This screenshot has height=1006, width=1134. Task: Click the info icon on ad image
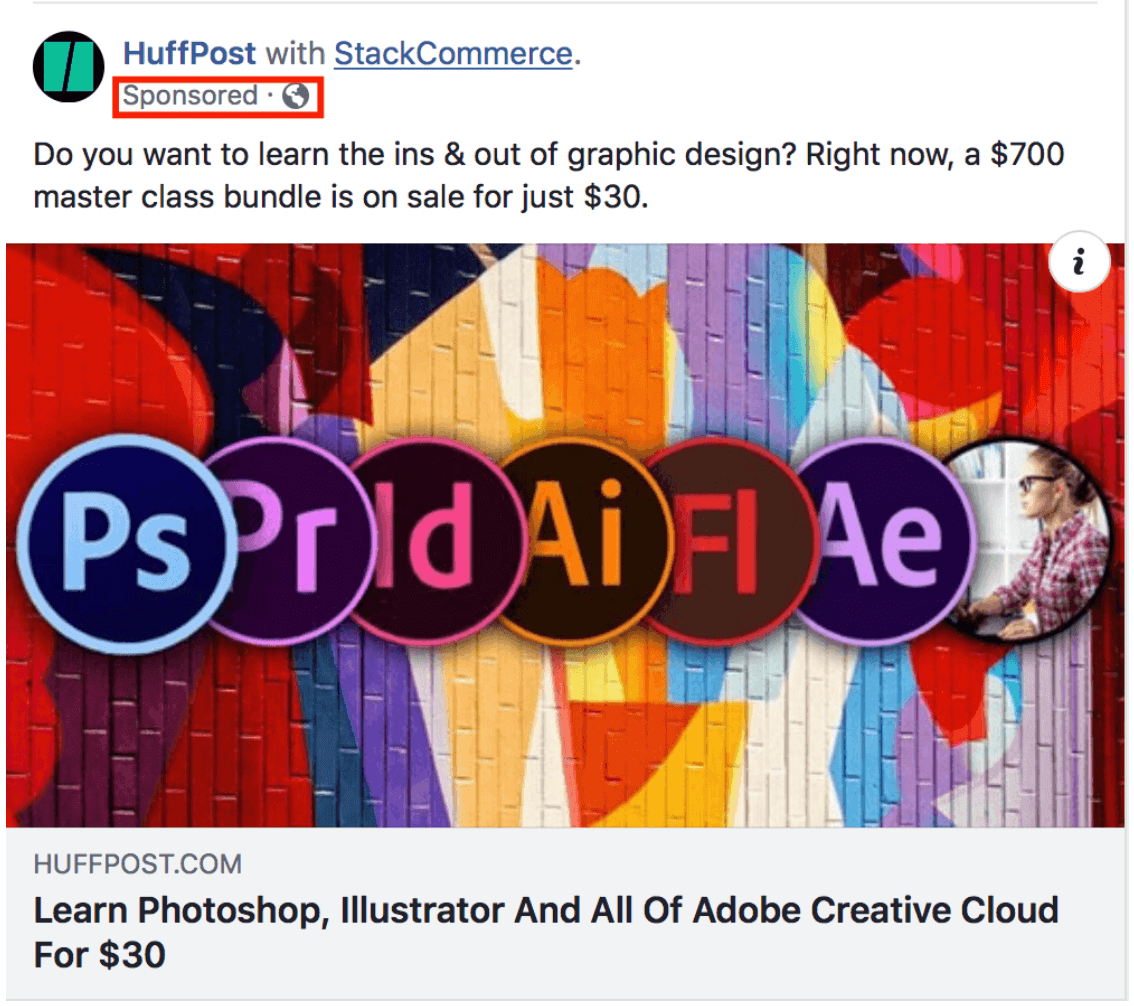(1080, 262)
